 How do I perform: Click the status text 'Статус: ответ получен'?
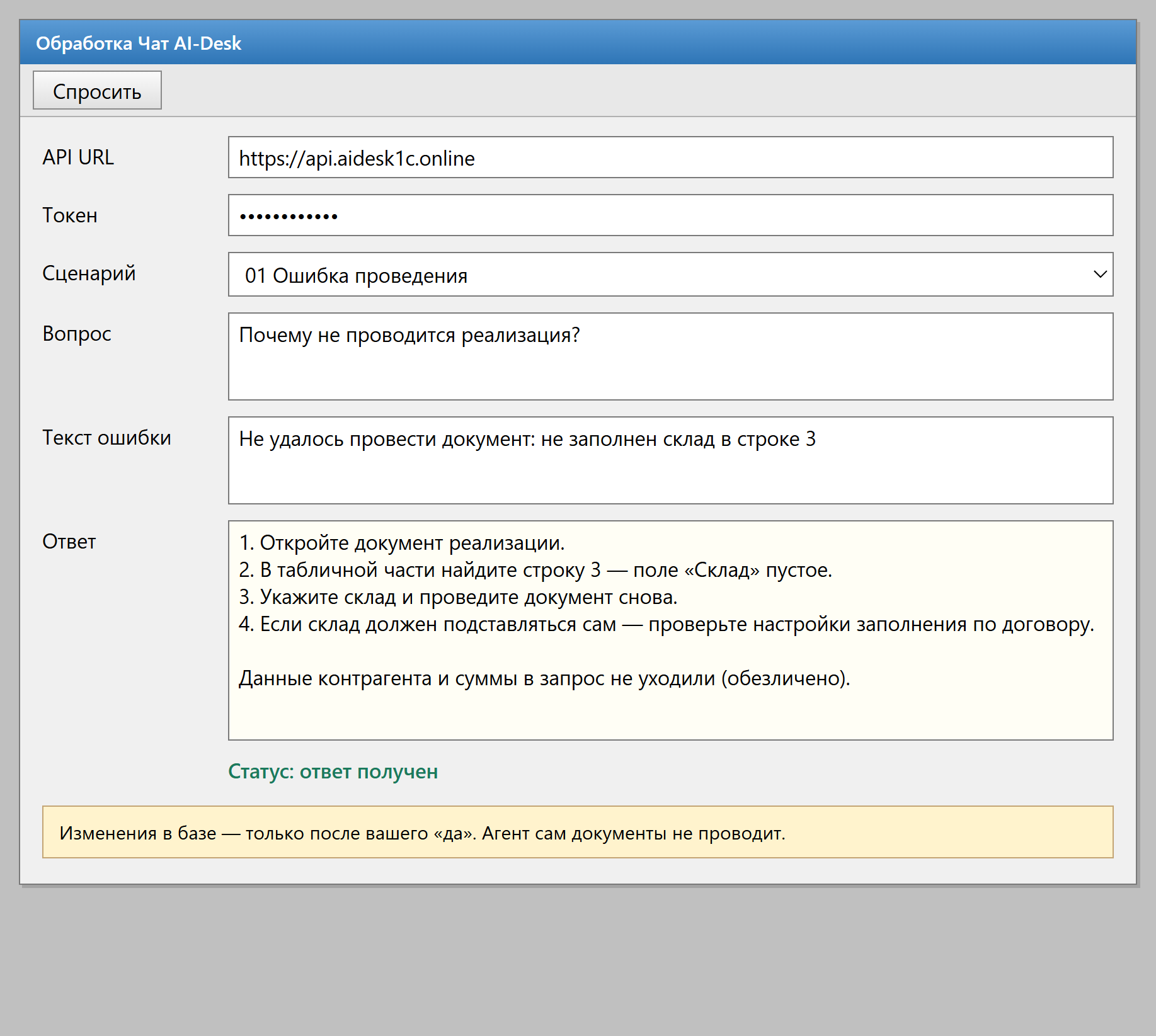[x=333, y=771]
